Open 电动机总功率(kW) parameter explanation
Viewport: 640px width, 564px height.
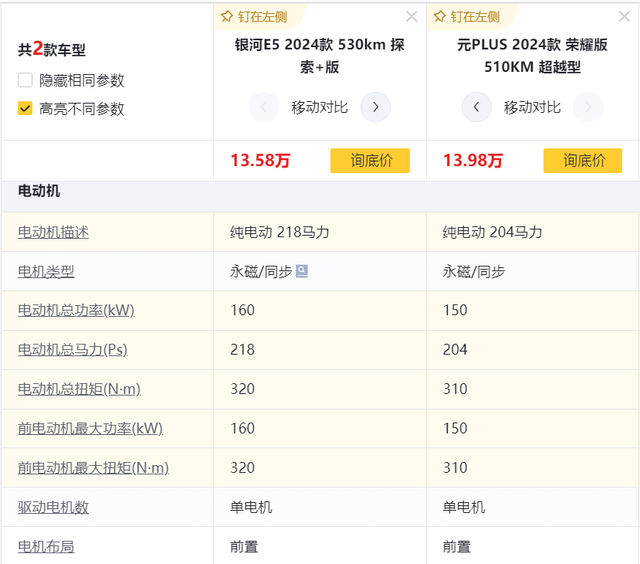pos(76,310)
